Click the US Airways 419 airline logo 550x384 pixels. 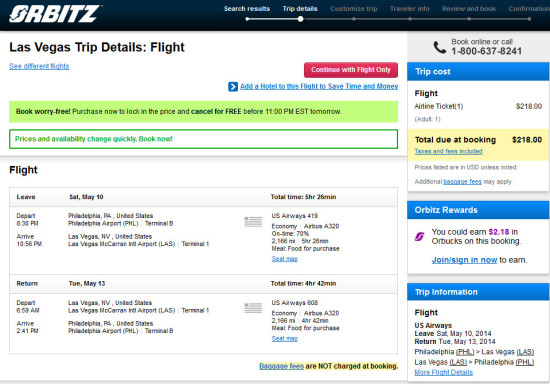point(253,222)
